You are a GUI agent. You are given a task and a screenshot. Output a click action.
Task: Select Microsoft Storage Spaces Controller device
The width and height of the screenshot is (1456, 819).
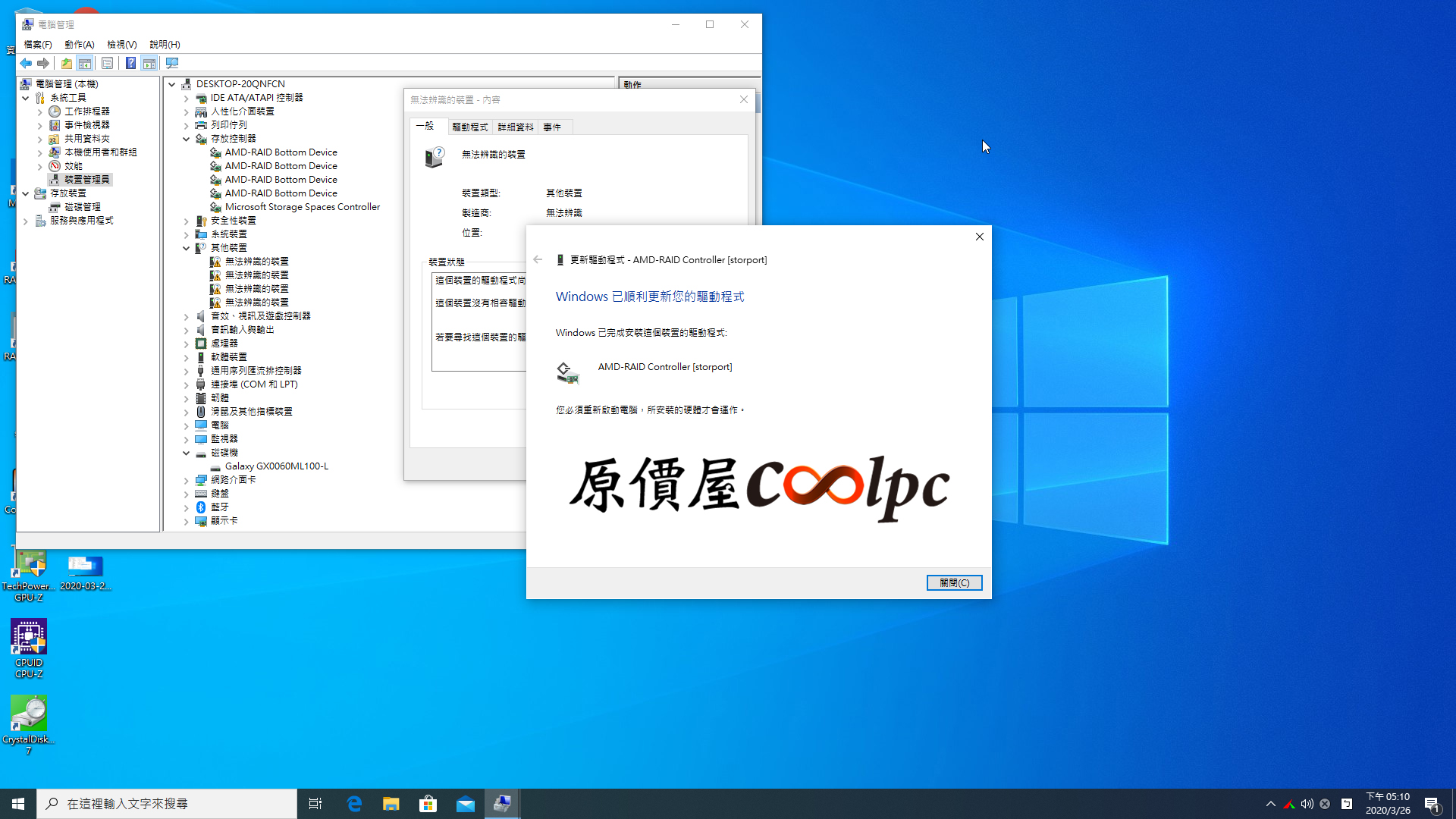[x=302, y=207]
